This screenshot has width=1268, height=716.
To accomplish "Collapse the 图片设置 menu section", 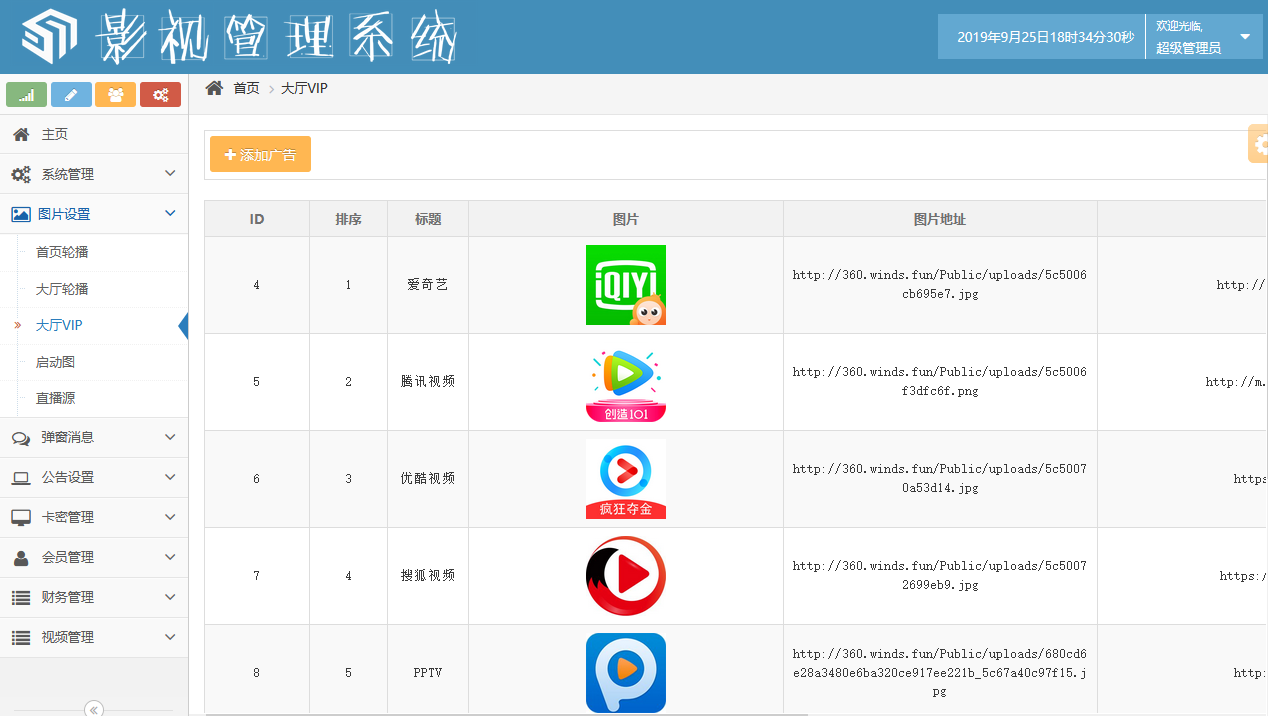I will click(94, 214).
